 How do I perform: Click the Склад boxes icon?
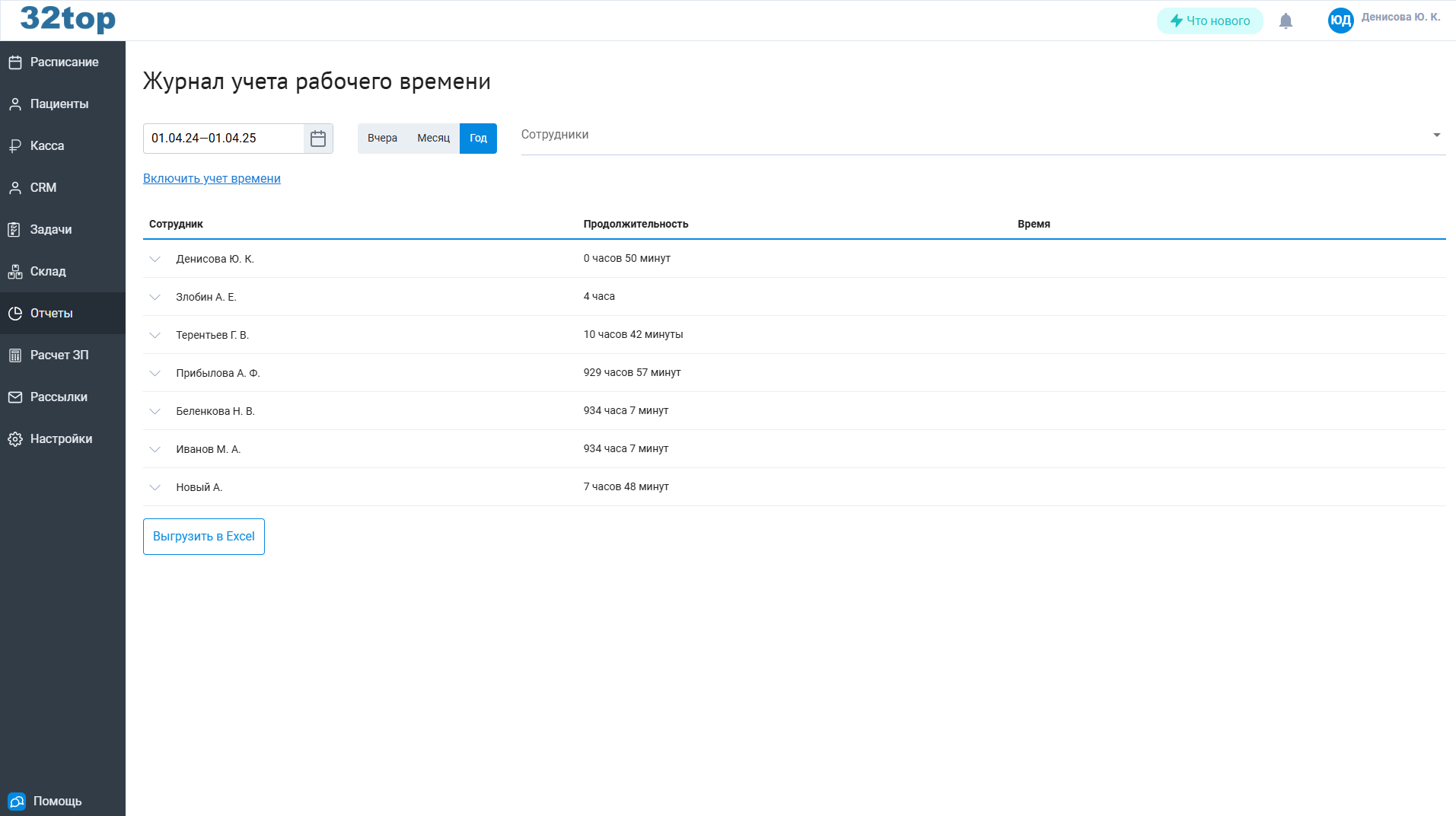[15, 272]
